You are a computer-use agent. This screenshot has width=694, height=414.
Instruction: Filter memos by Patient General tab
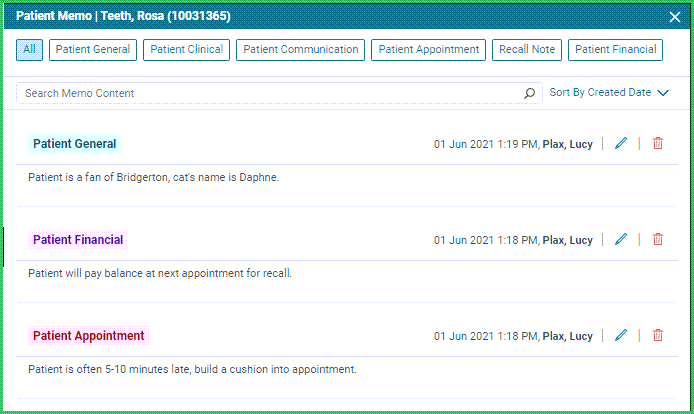click(93, 50)
